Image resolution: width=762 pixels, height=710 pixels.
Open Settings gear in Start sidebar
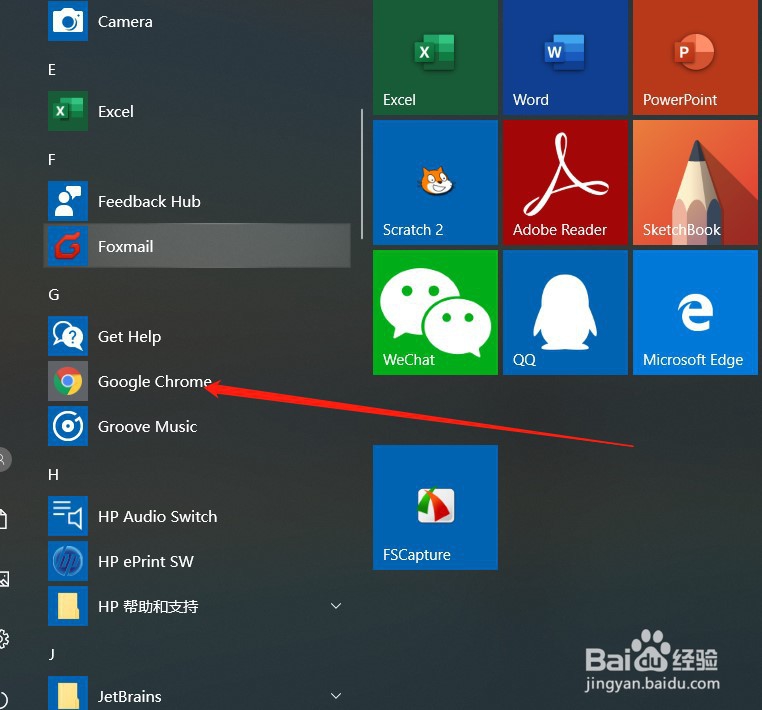3,639
